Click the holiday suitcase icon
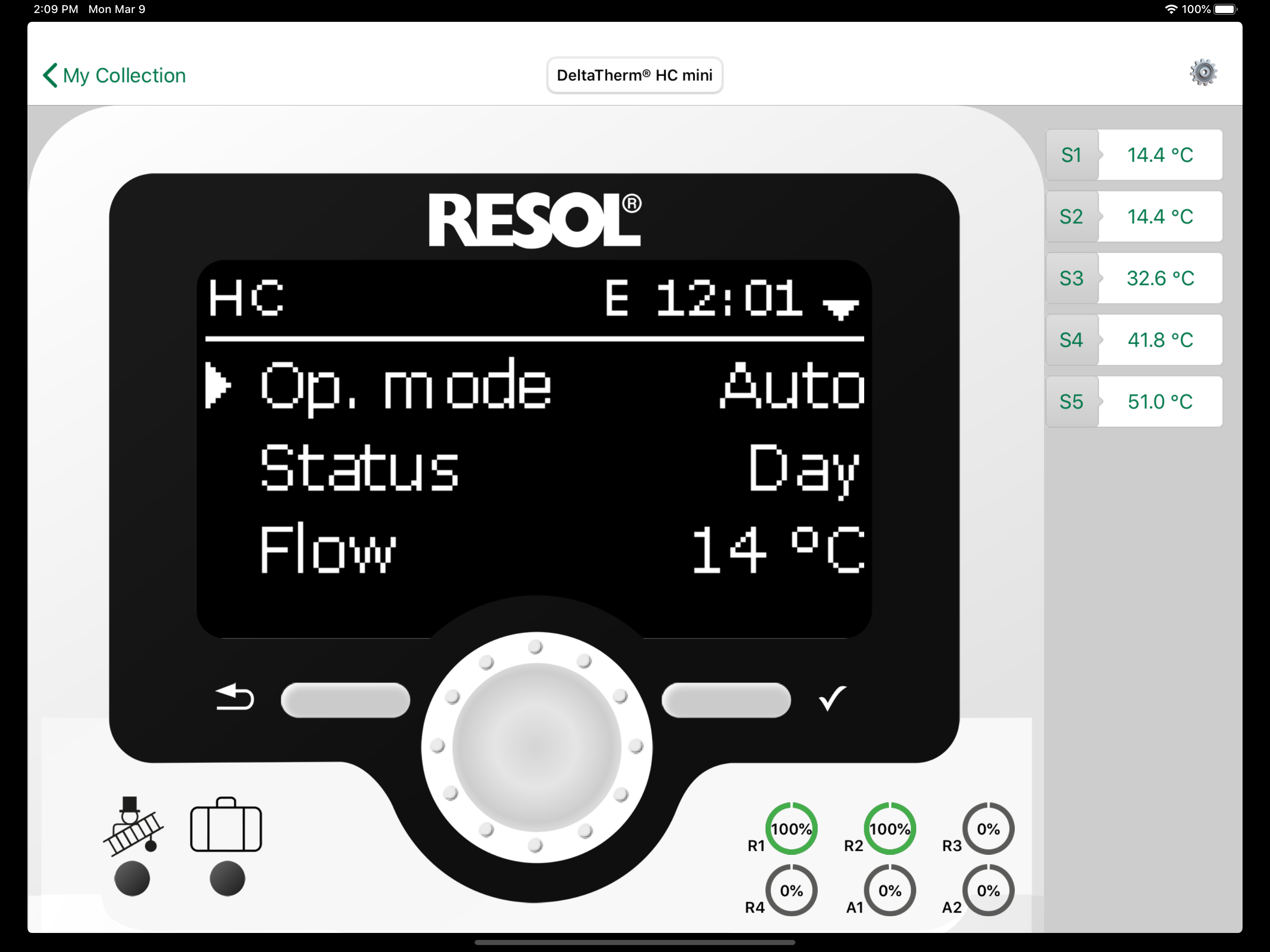Screen dimensions: 1270x952 226,825
